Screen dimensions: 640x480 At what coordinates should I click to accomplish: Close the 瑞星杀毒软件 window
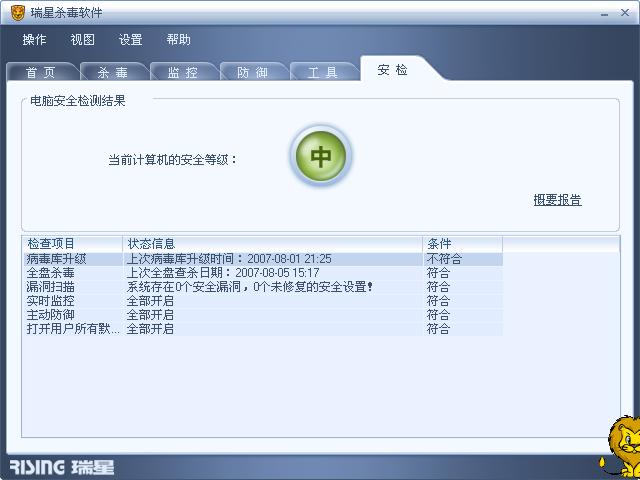click(625, 13)
